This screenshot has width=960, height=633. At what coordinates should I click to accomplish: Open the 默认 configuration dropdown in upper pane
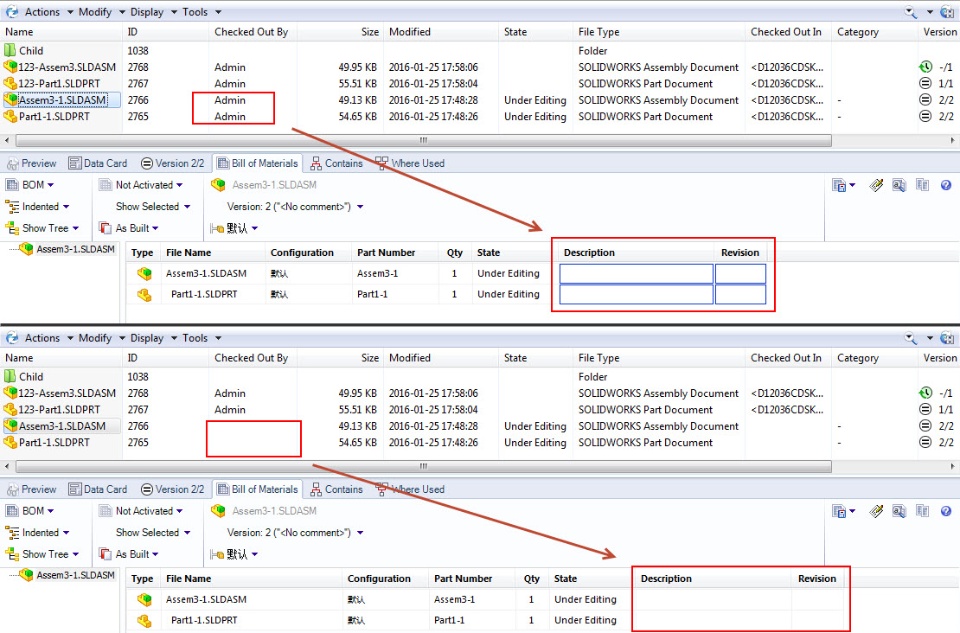tap(234, 228)
